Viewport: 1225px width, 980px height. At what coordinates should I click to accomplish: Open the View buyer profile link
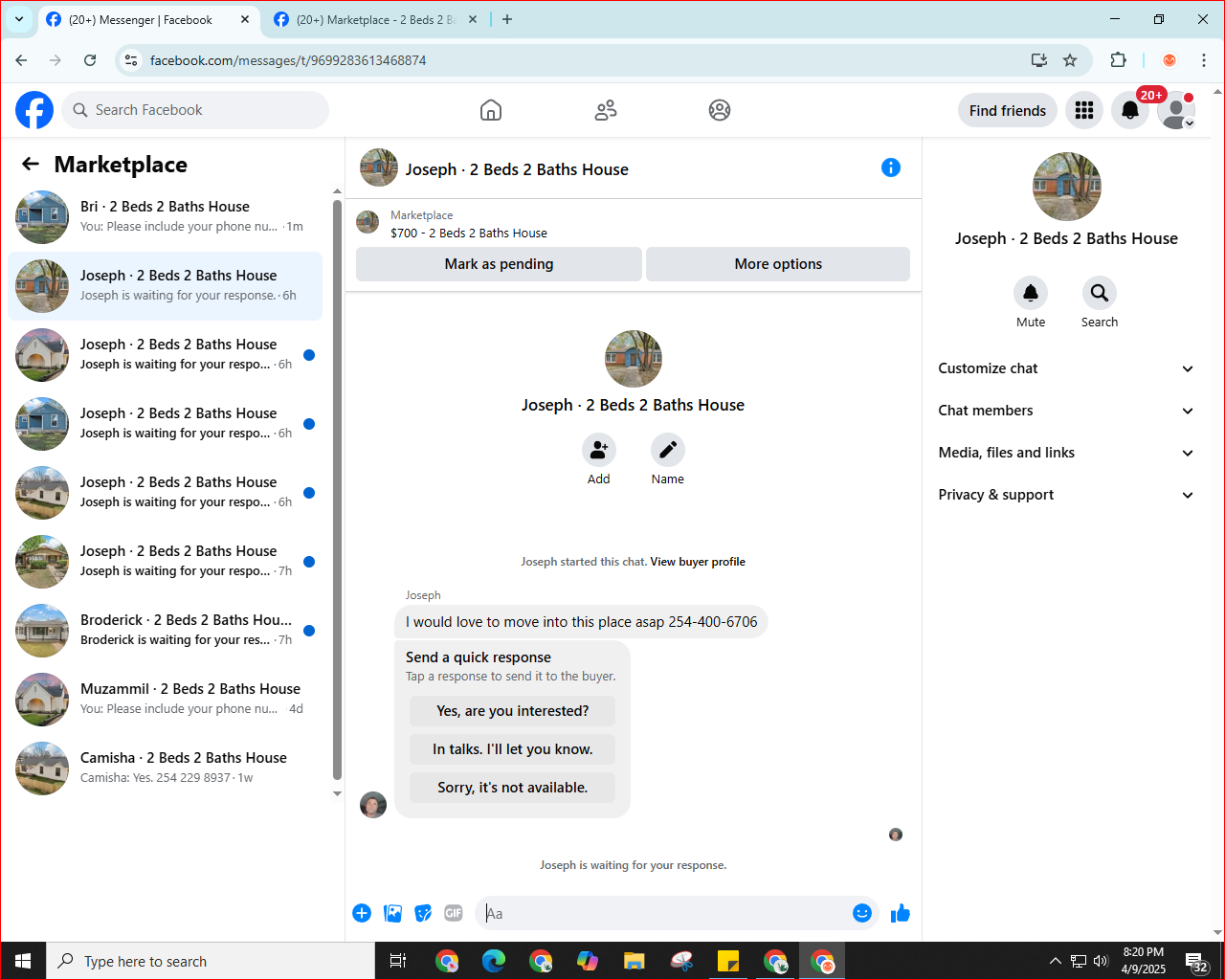click(x=698, y=562)
